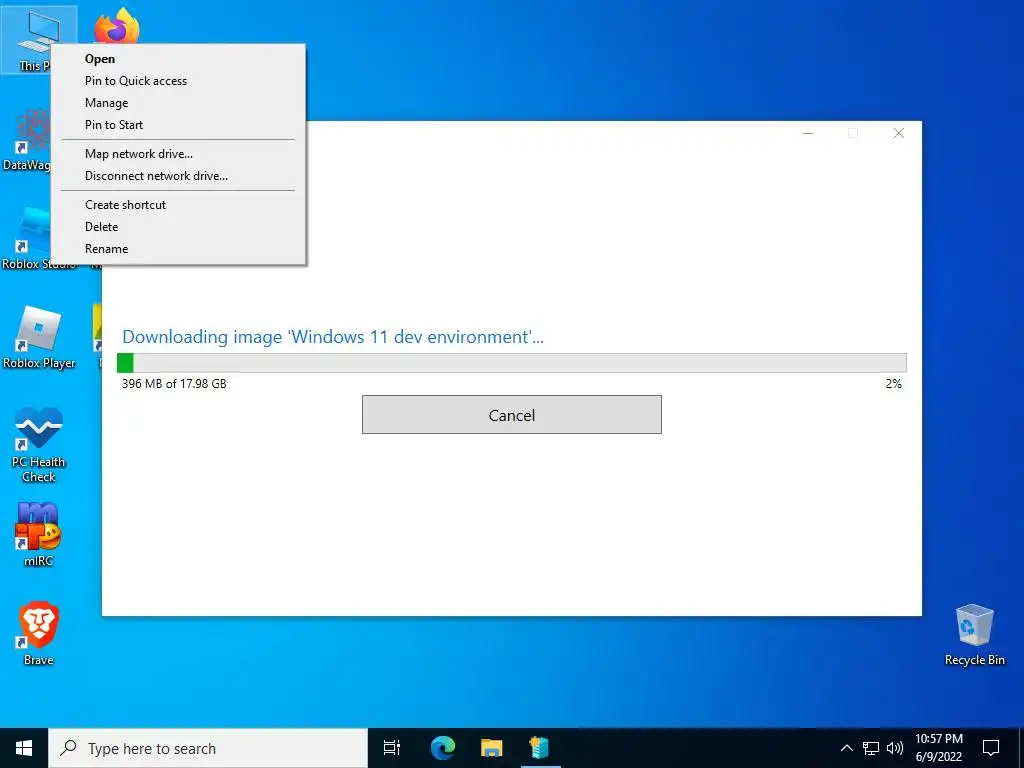This screenshot has width=1024, height=768.
Task: Select the DataWag desktop shortcut
Action: (27, 140)
